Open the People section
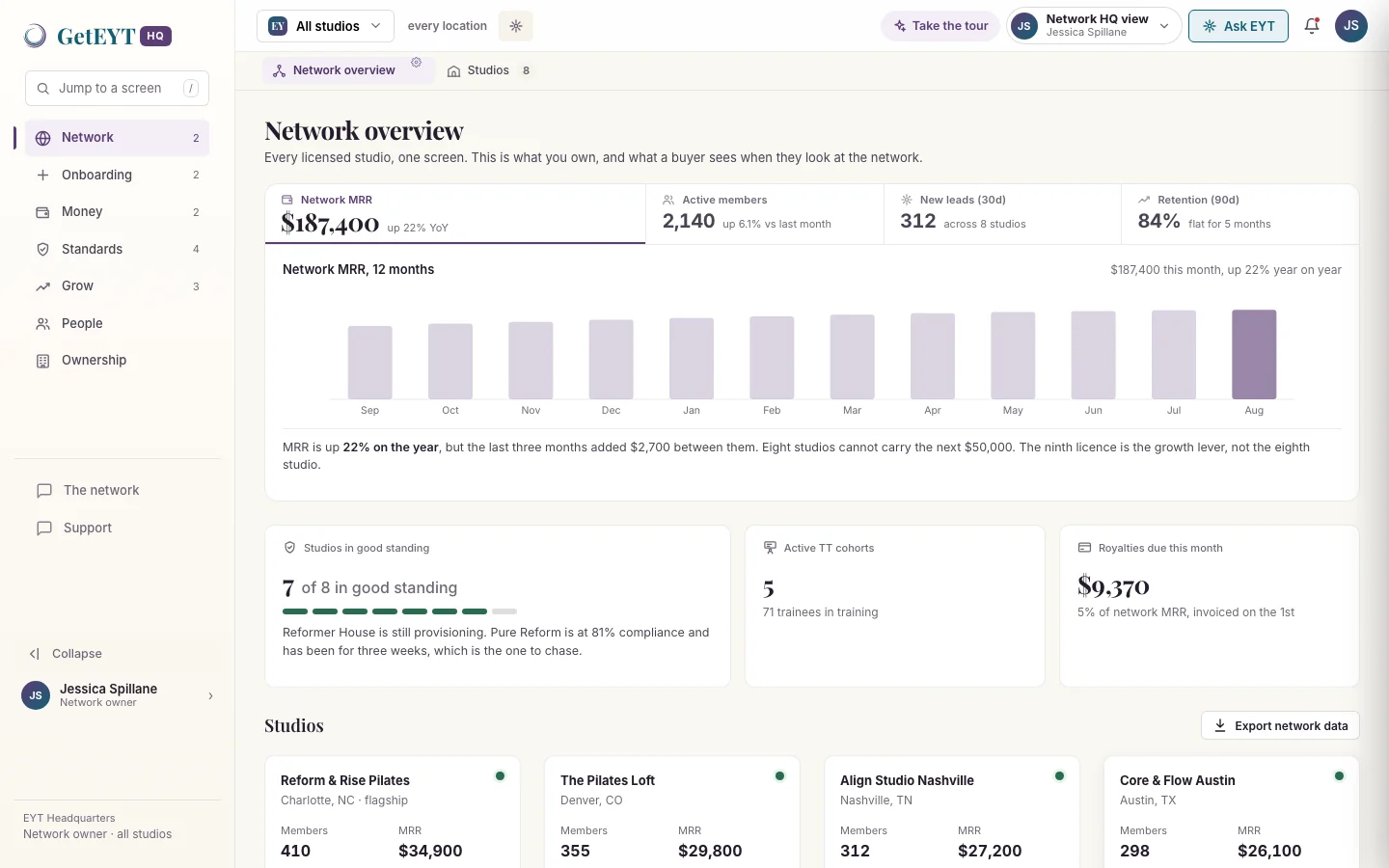This screenshot has height=868, width=1389. (x=117, y=323)
